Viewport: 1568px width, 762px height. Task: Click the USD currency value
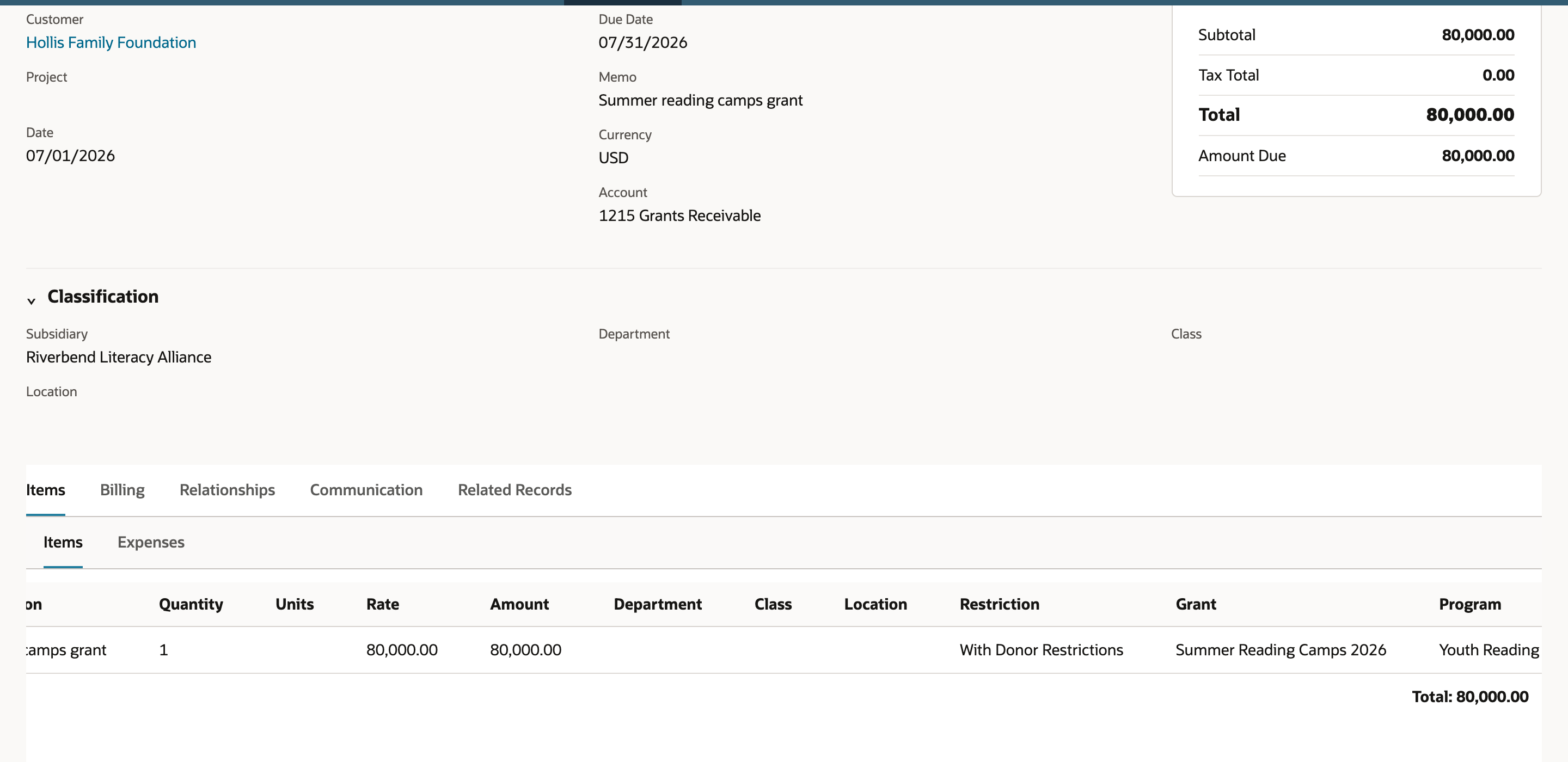(614, 158)
